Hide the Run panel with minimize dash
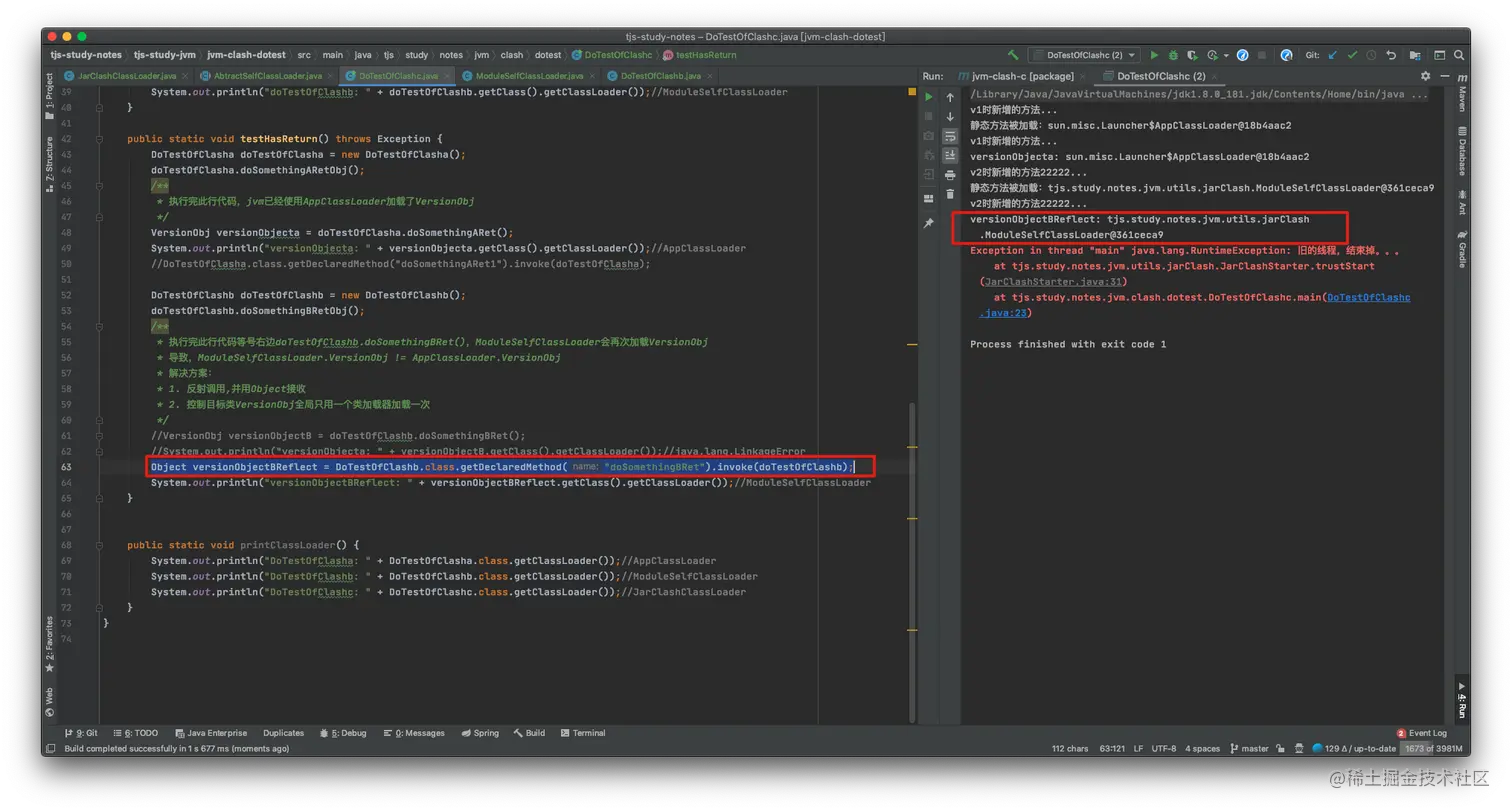 click(1445, 76)
